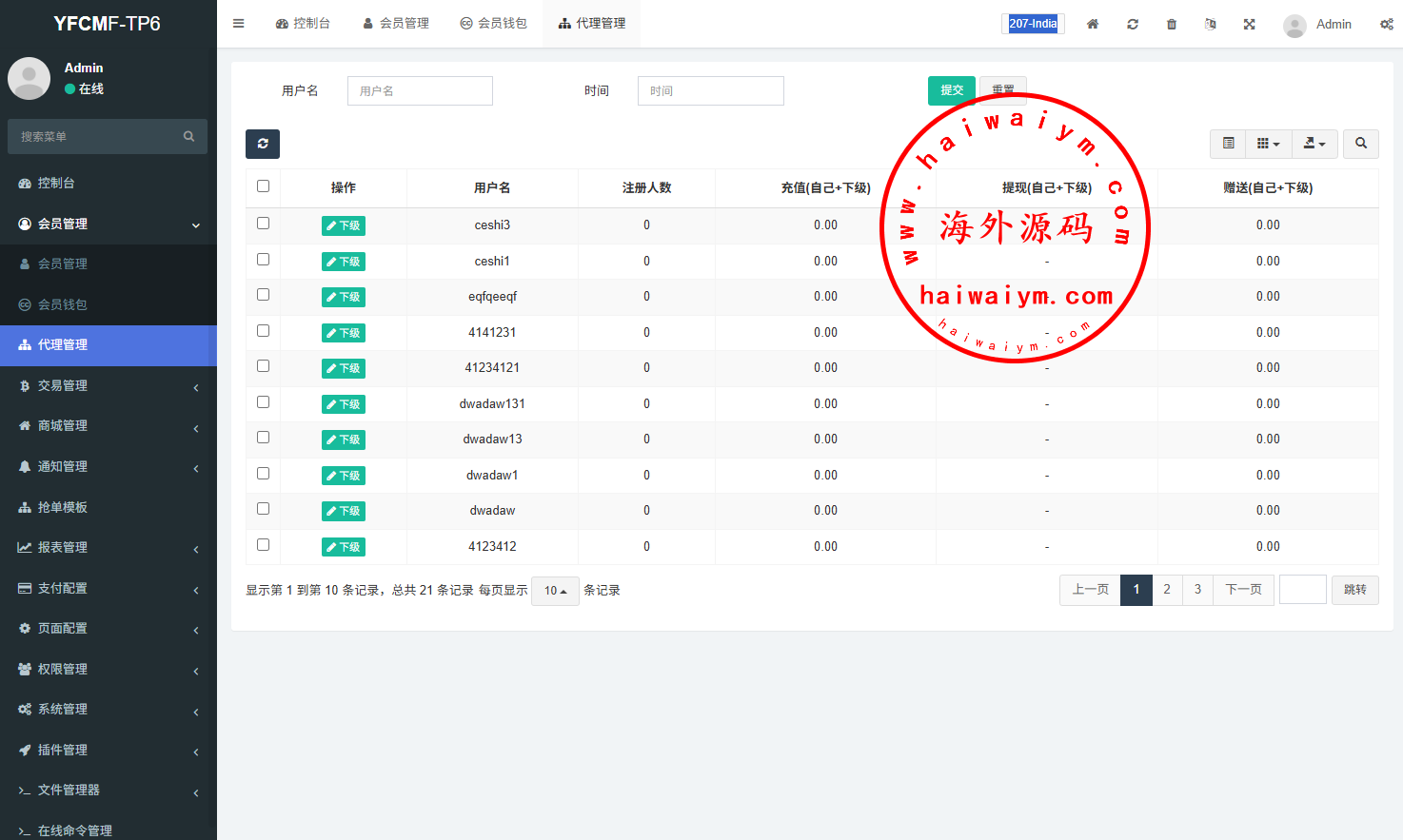The width and height of the screenshot is (1403, 840).
Task: Open settings via the gears icon
Action: click(1386, 24)
